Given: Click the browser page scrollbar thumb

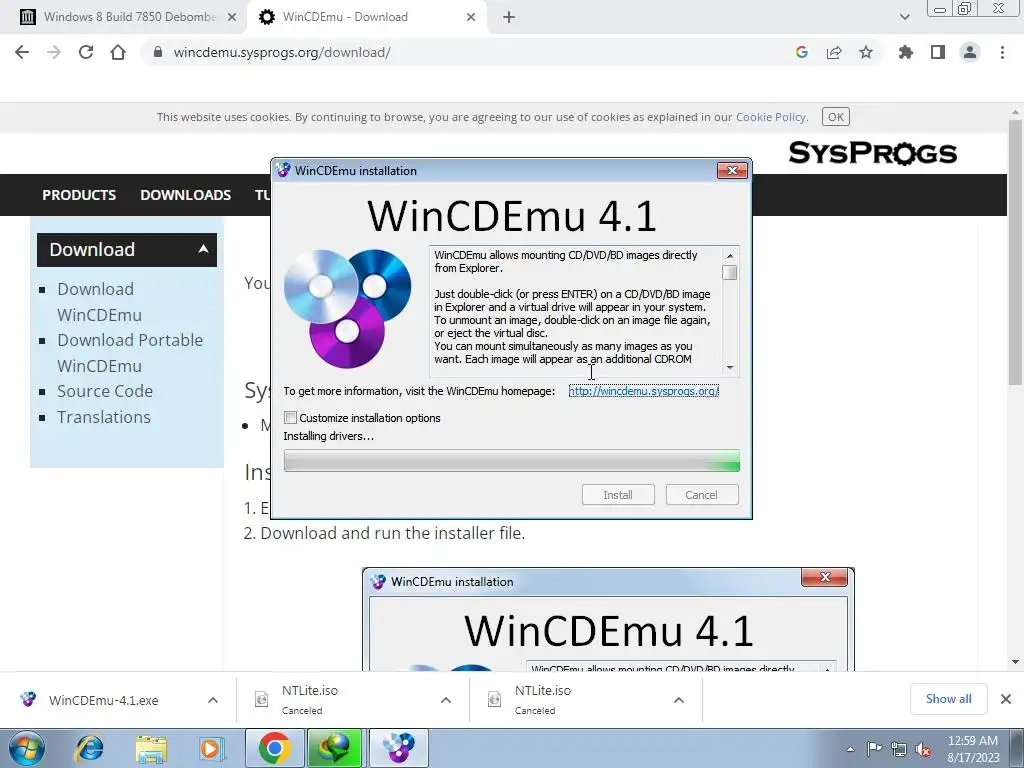Looking at the screenshot, I should click(1016, 251).
